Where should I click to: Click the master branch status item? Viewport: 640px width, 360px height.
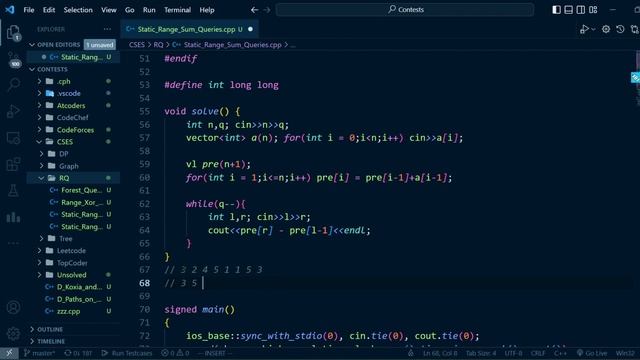(39, 353)
